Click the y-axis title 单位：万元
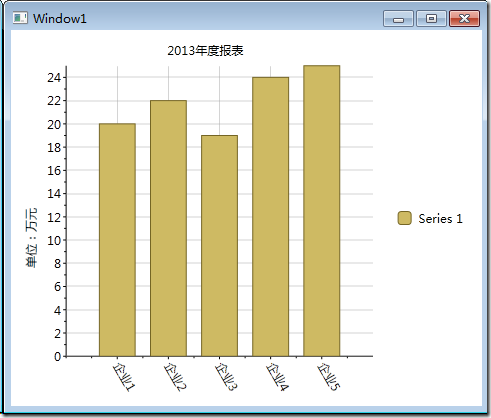 click(31, 237)
